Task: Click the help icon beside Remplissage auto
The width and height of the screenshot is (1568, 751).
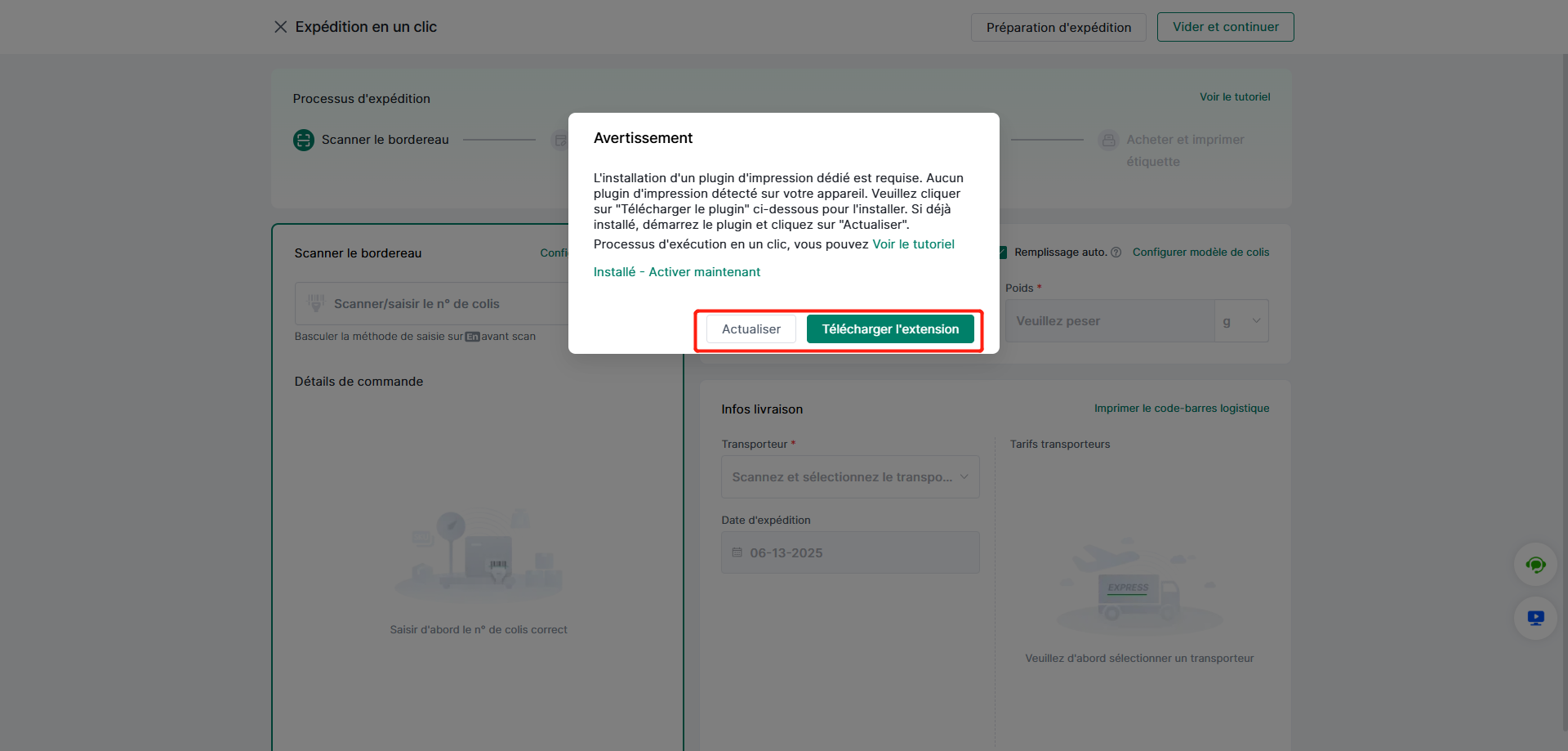Action: click(1116, 253)
